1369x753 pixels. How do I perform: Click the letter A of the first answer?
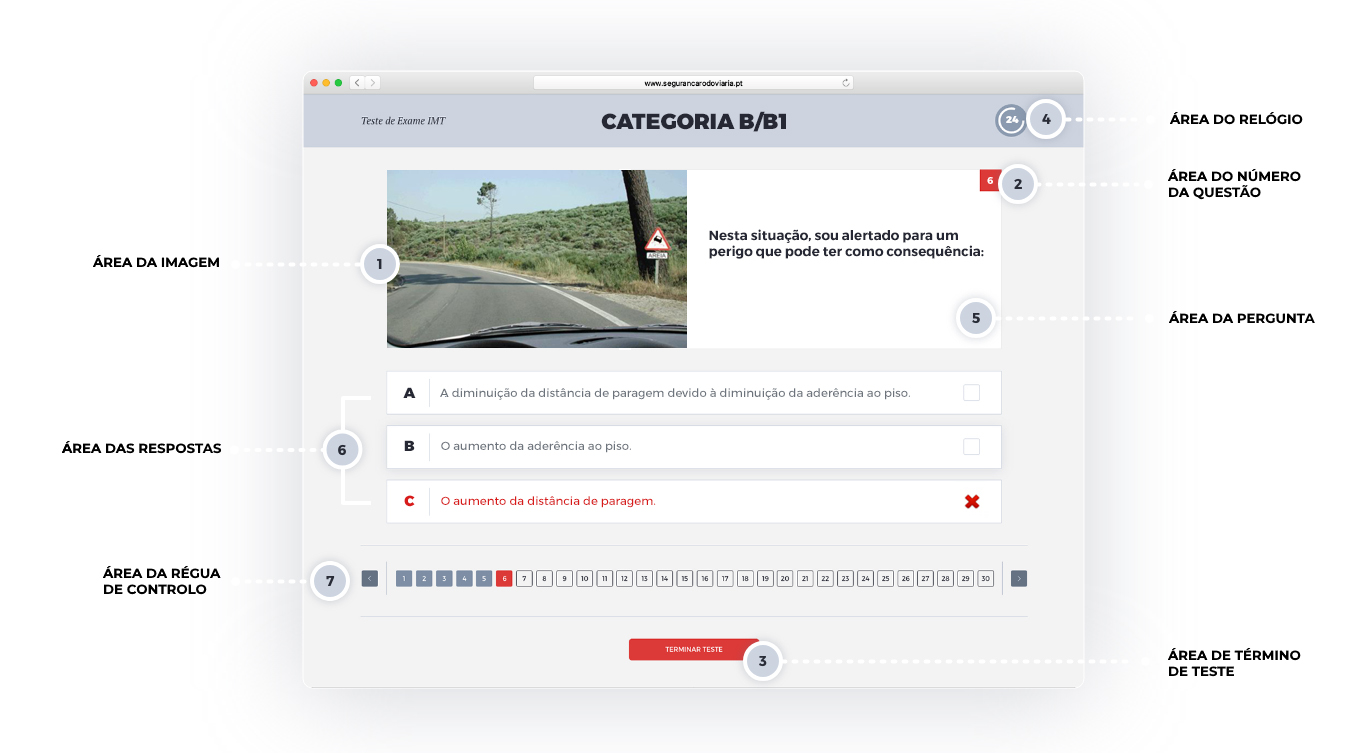pos(409,393)
